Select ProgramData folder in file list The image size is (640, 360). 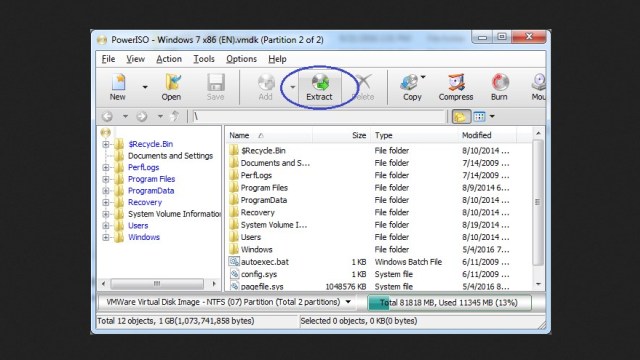(x=264, y=200)
